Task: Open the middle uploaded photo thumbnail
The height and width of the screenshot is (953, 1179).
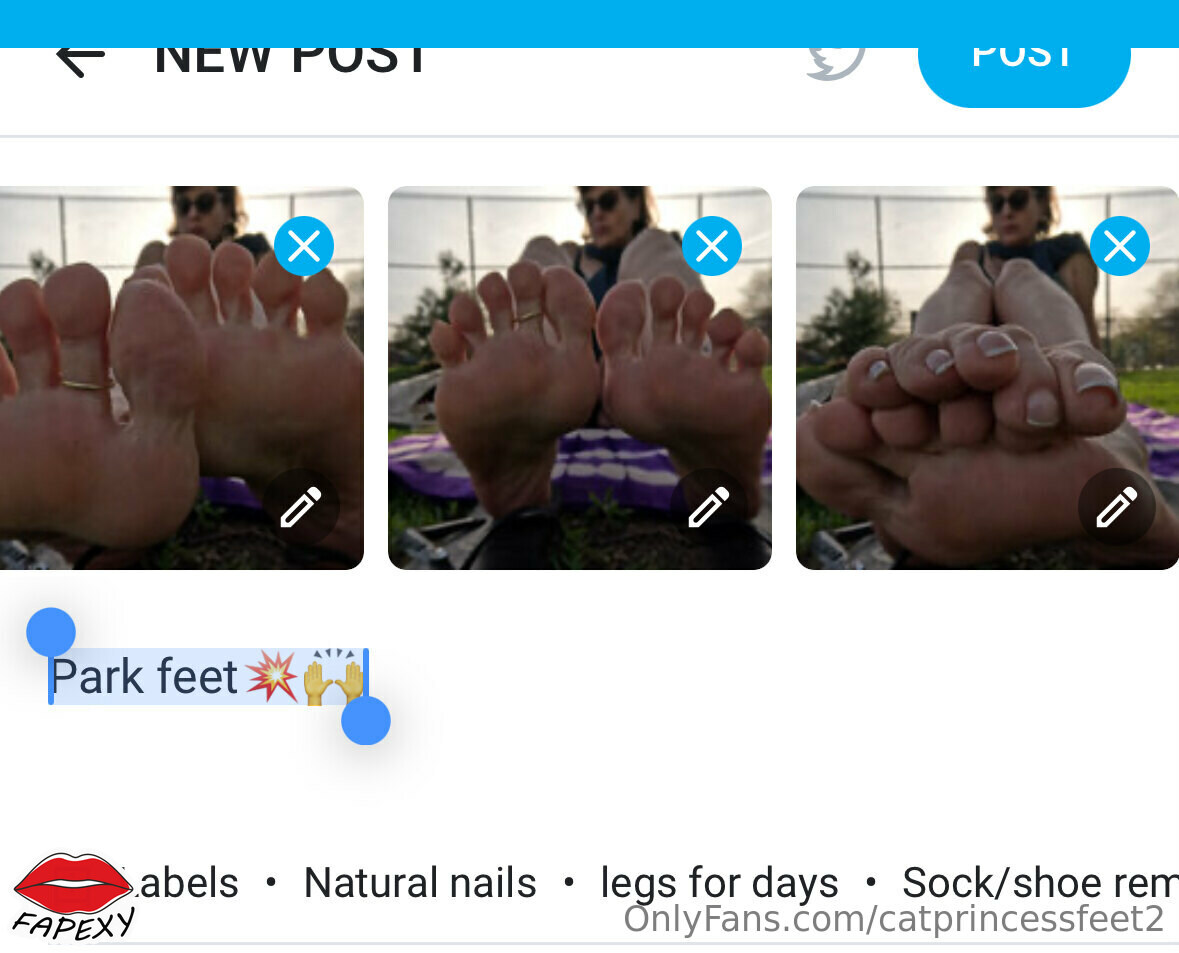Action: click(x=580, y=378)
